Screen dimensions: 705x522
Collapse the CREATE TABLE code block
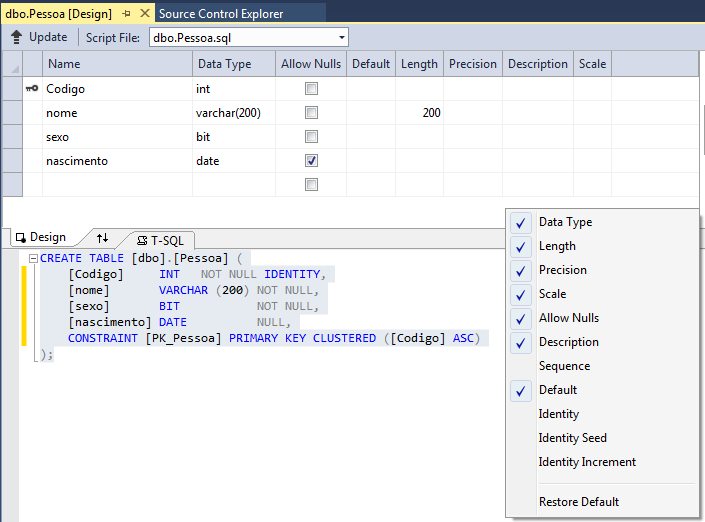(x=33, y=258)
